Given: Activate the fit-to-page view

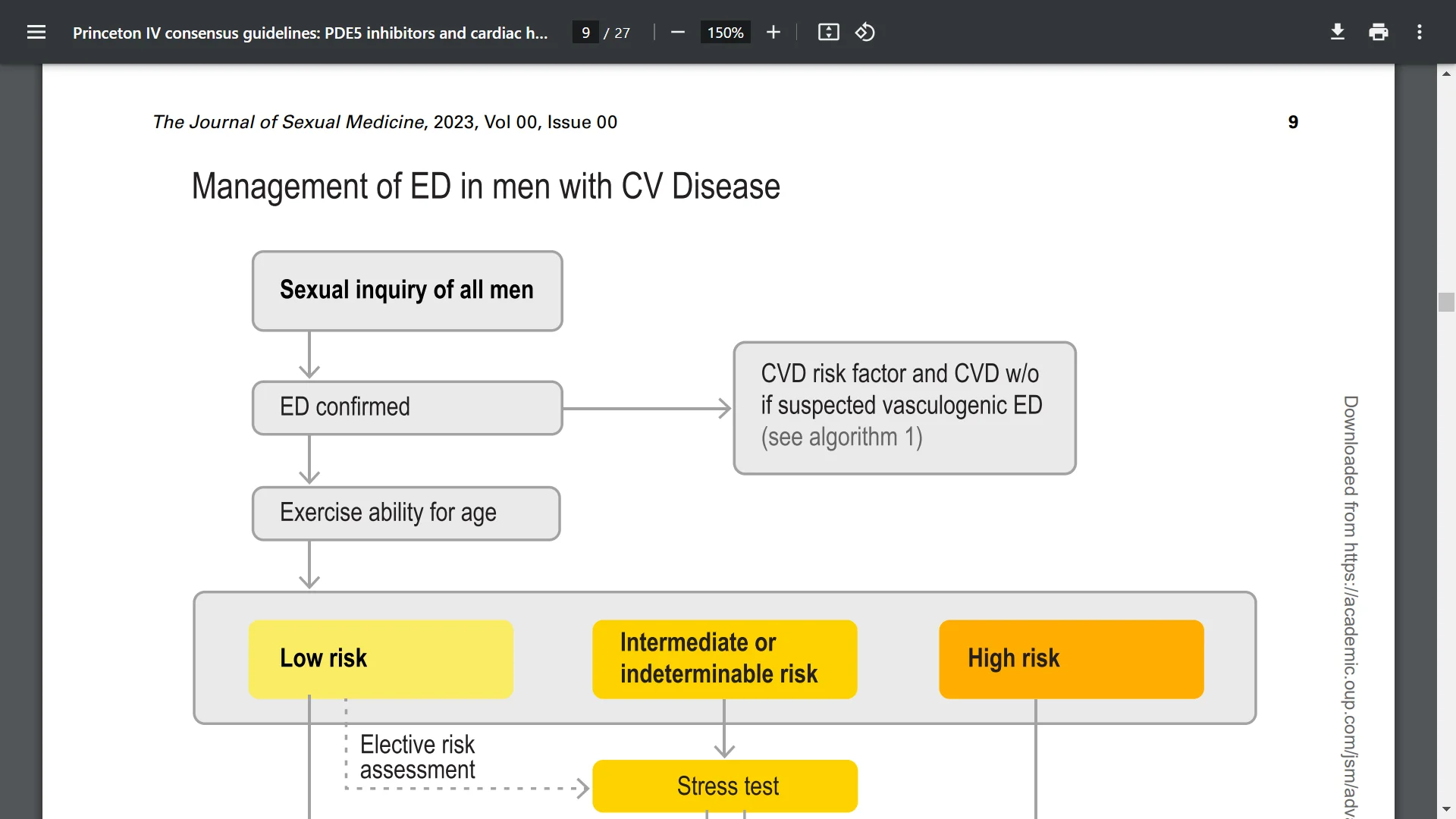Looking at the screenshot, I should pyautogui.click(x=828, y=32).
